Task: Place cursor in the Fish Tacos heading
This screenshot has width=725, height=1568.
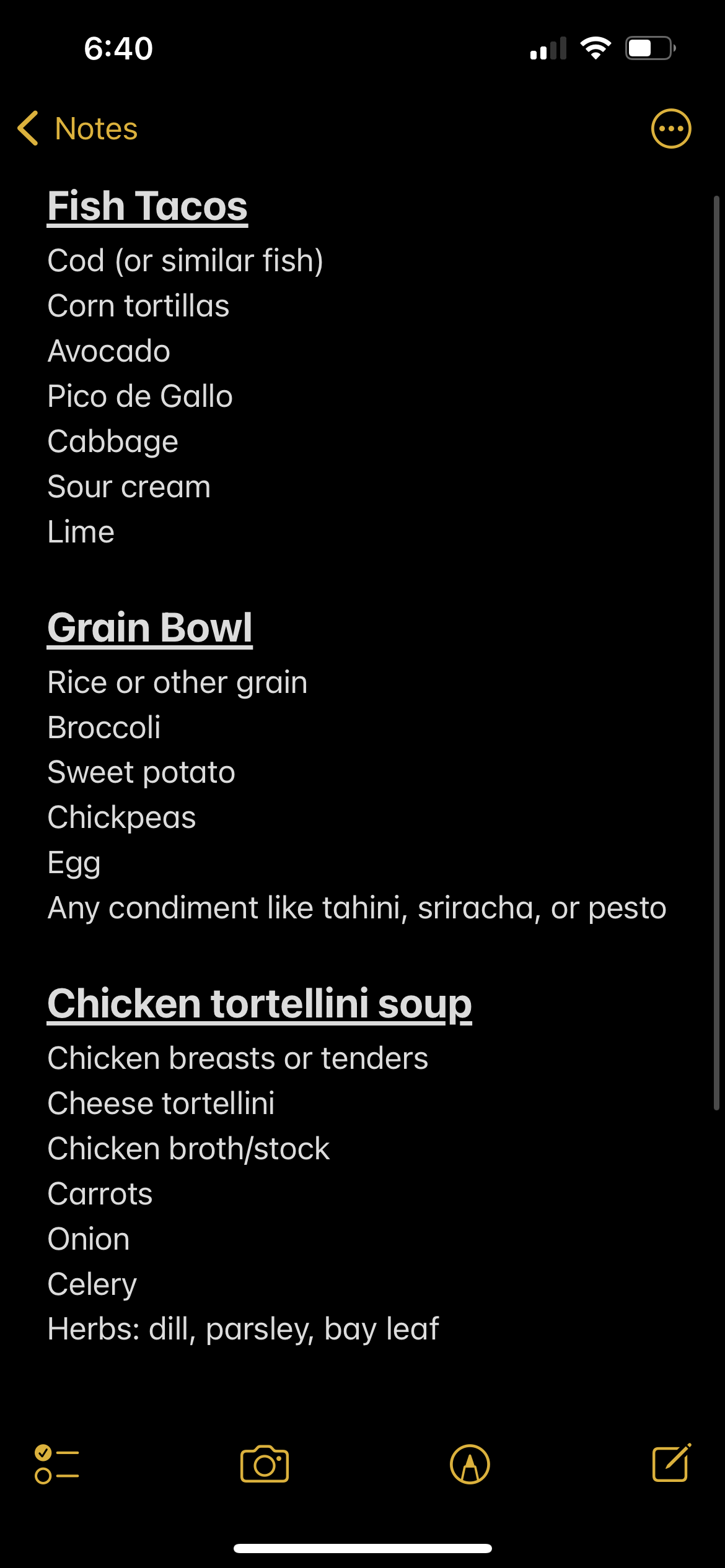Action: 147,206
